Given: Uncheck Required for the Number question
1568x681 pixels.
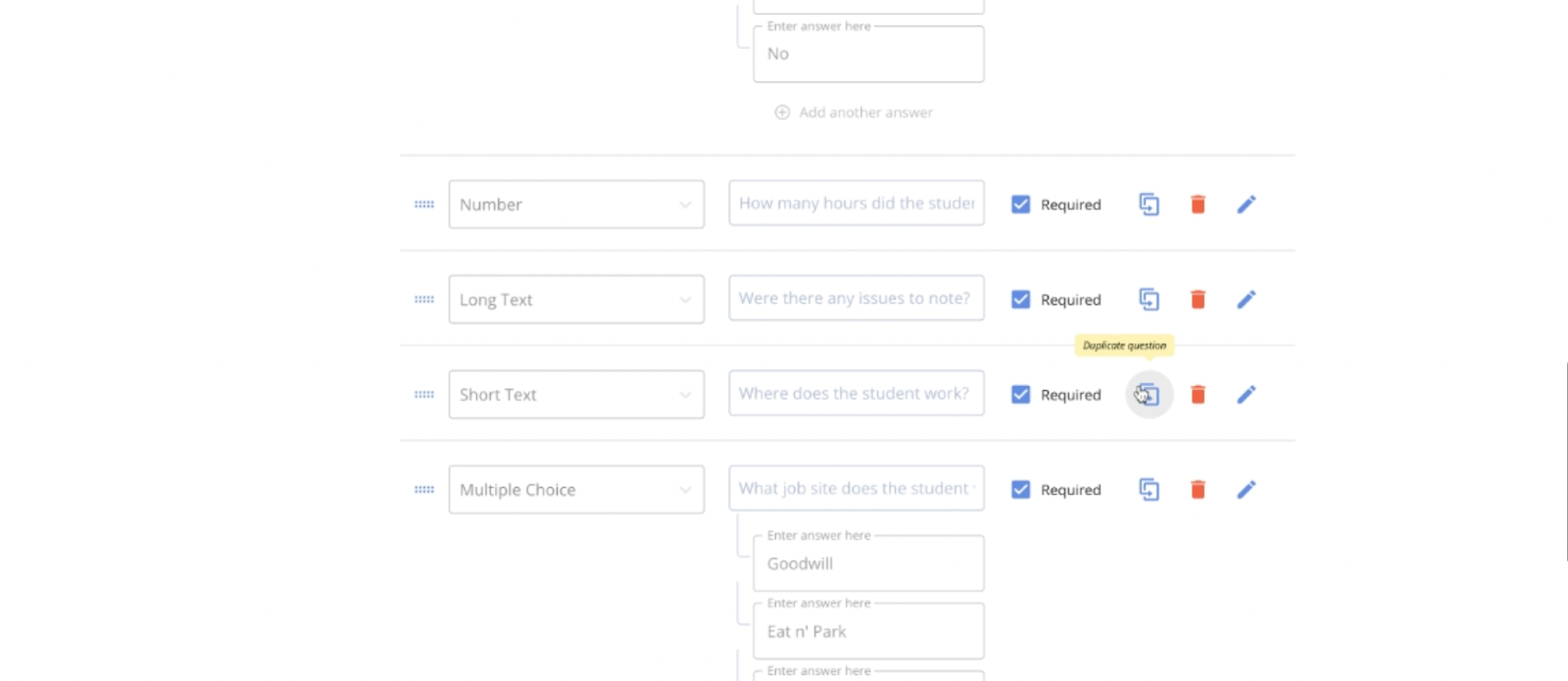Looking at the screenshot, I should click(1020, 205).
